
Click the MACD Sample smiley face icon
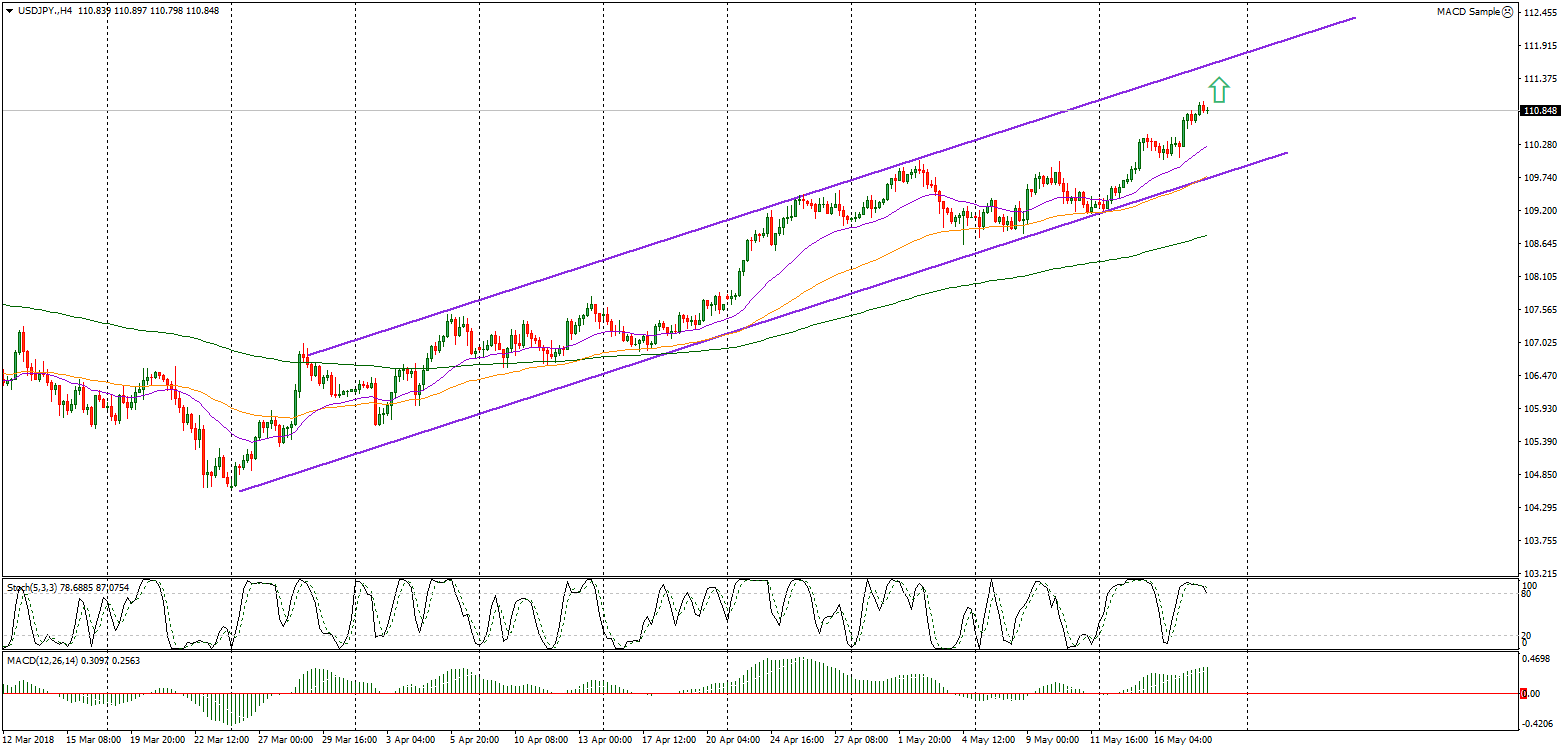(1508, 11)
